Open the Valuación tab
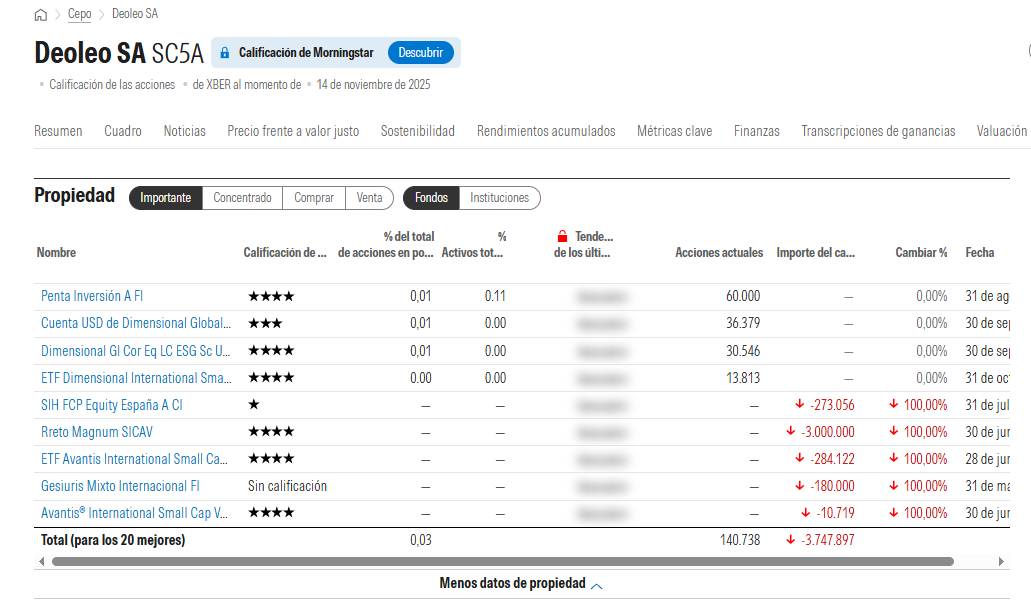Screen dimensions: 1031x609 coord(1002,131)
